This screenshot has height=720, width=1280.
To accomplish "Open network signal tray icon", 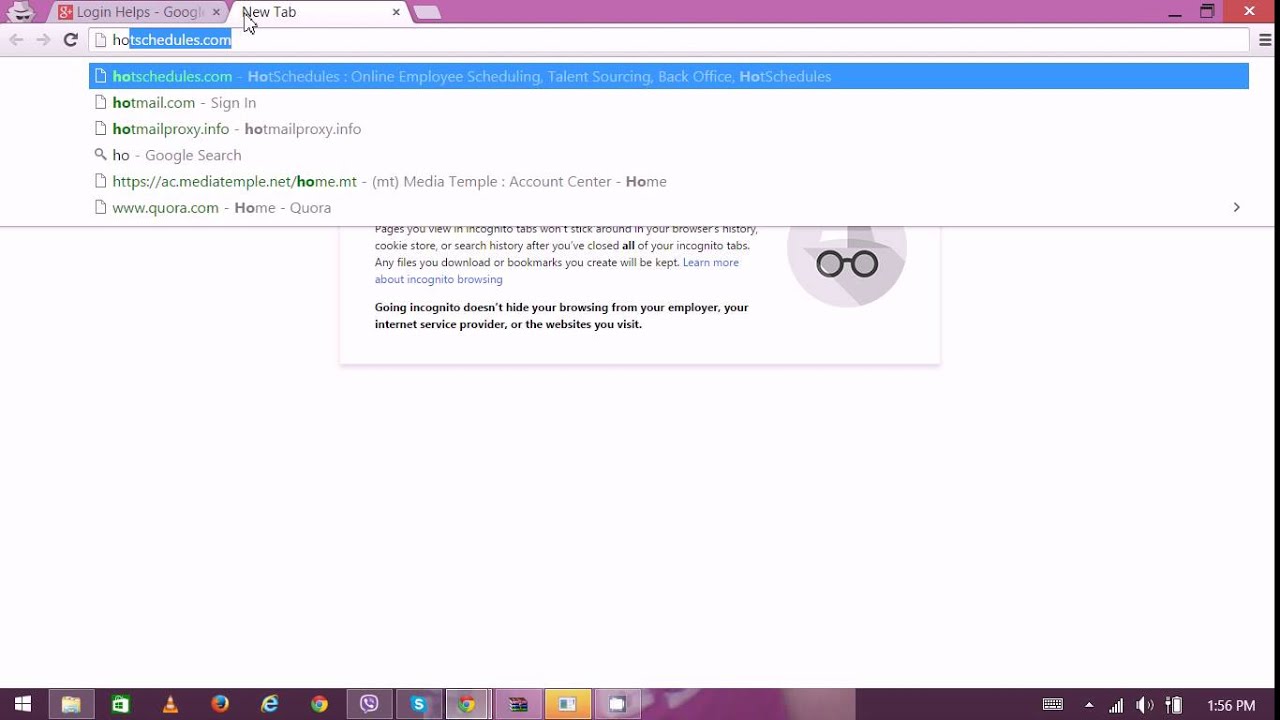I will (1116, 705).
